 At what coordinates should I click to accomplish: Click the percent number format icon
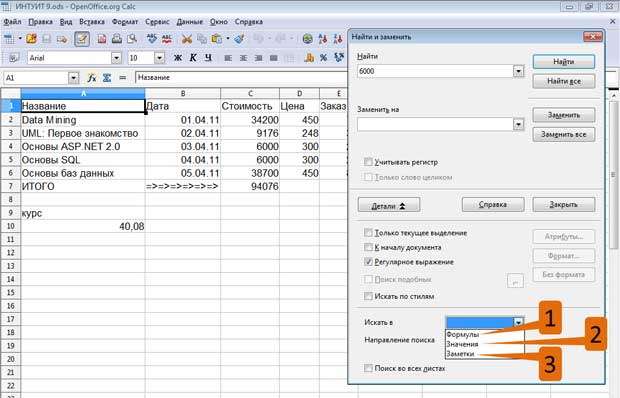tap(323, 58)
